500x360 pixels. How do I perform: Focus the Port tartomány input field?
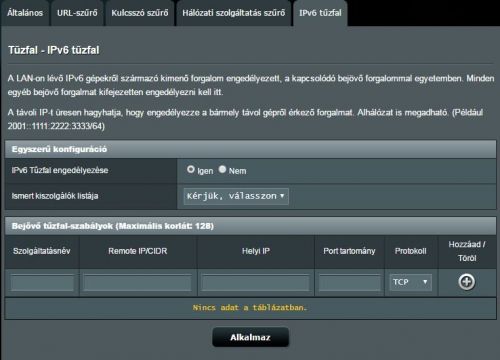point(349,283)
